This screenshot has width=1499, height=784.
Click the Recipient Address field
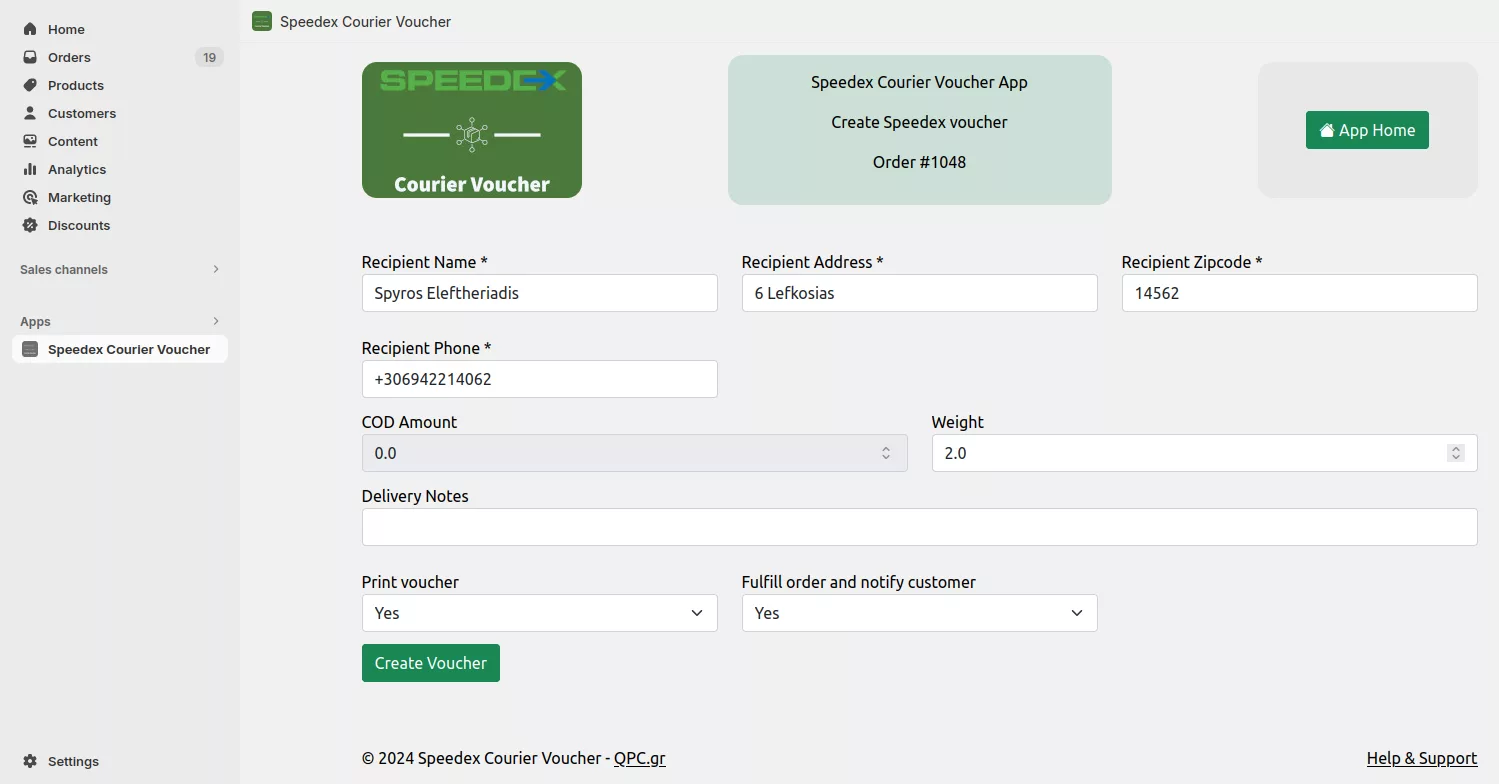point(920,293)
